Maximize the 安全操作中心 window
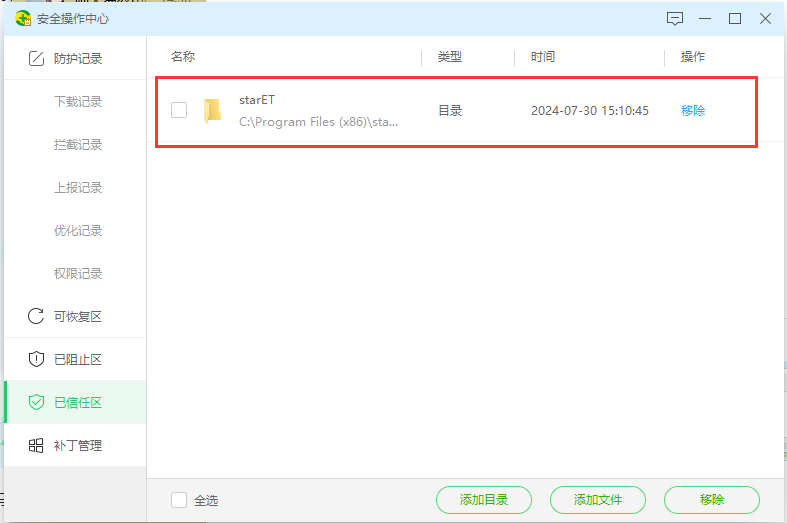The width and height of the screenshot is (787, 523). click(735, 19)
